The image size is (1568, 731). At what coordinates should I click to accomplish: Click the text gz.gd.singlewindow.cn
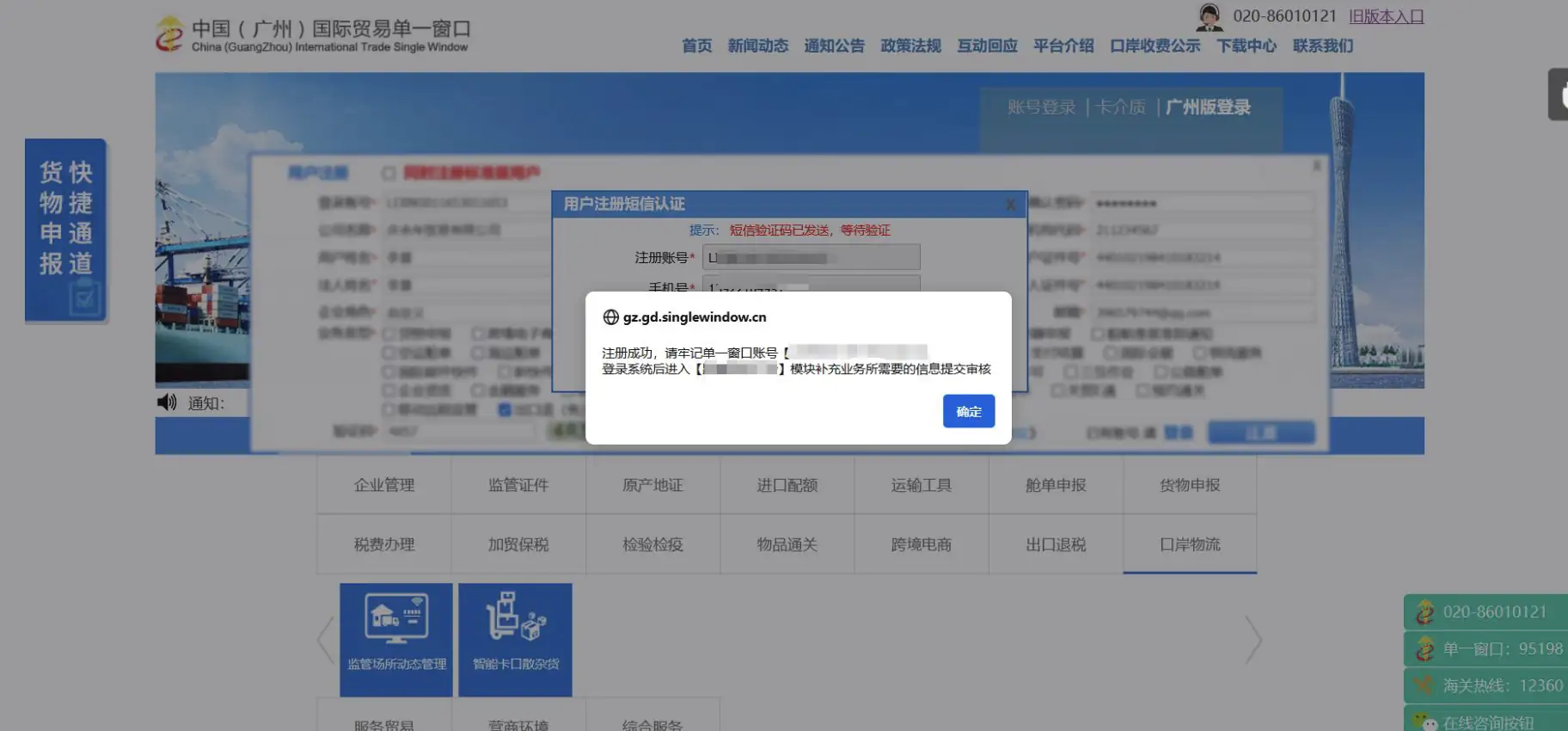(x=695, y=317)
